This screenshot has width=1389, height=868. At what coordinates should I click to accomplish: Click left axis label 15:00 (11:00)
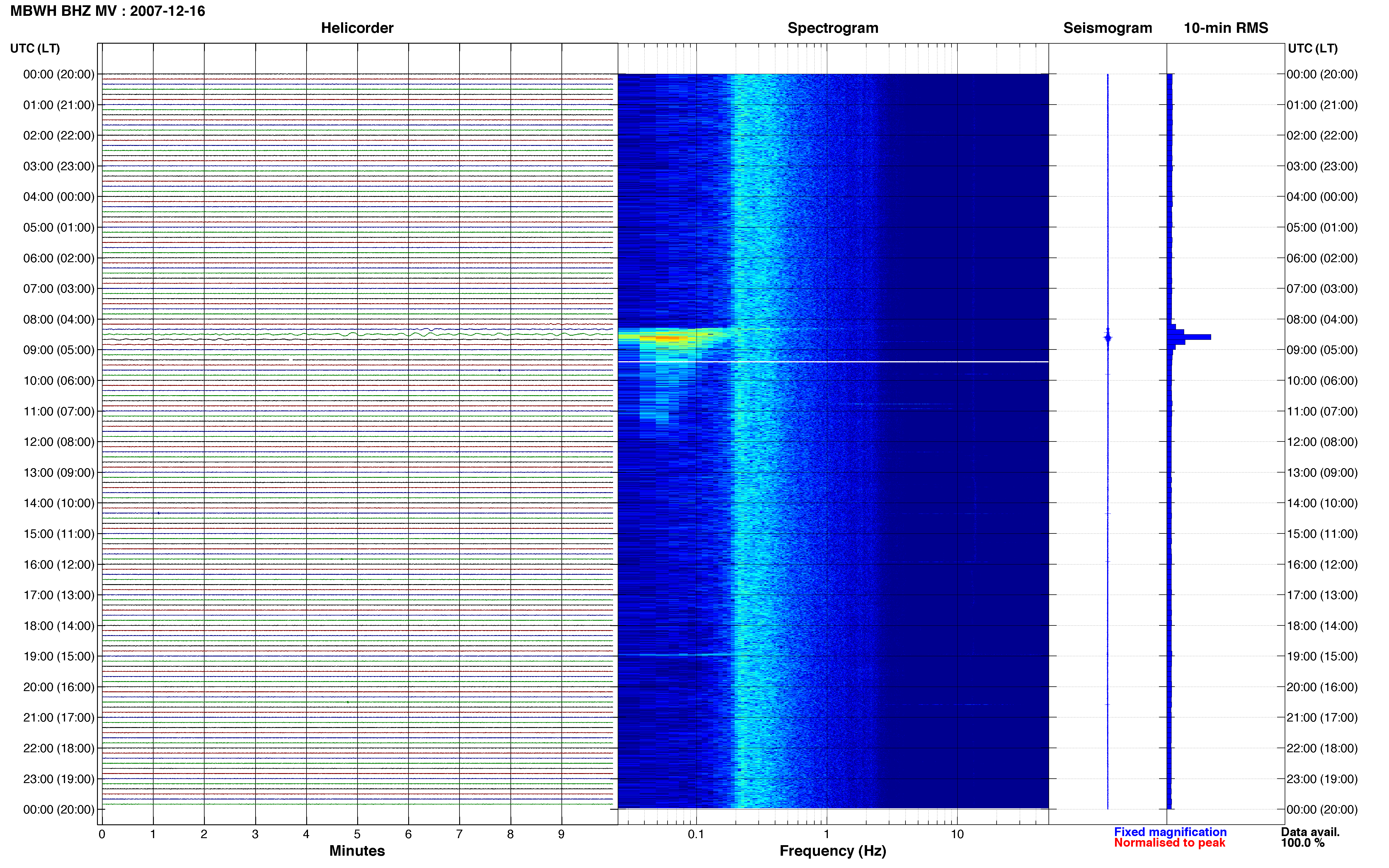(59, 534)
